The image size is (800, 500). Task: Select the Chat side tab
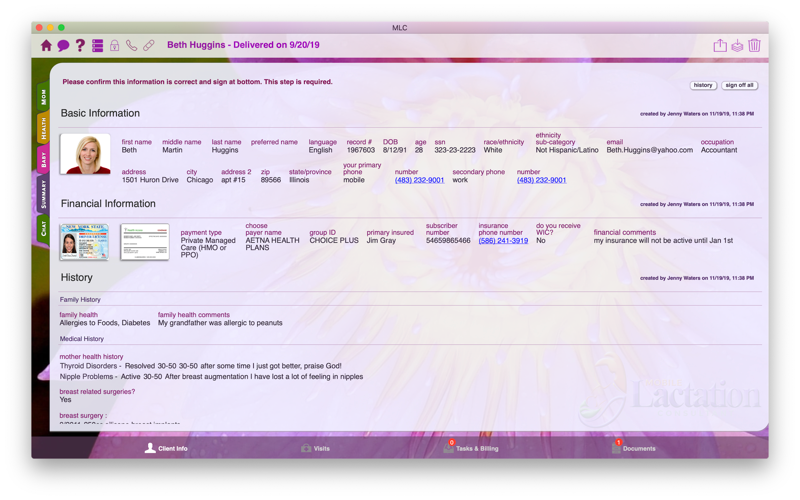click(x=43, y=229)
